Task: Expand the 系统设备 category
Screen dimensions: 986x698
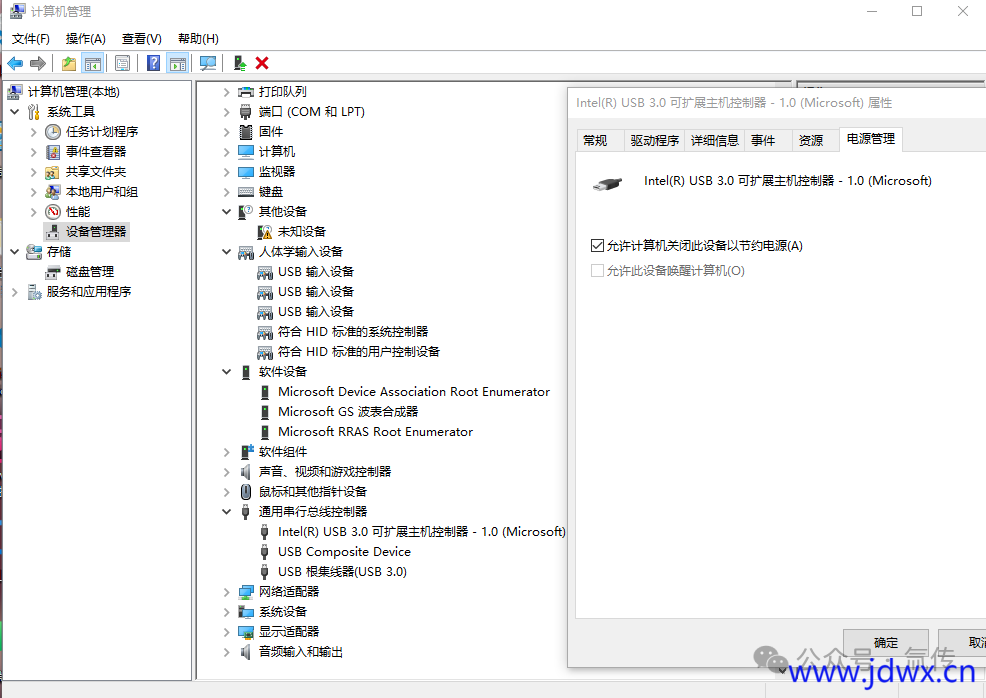Action: coord(226,612)
